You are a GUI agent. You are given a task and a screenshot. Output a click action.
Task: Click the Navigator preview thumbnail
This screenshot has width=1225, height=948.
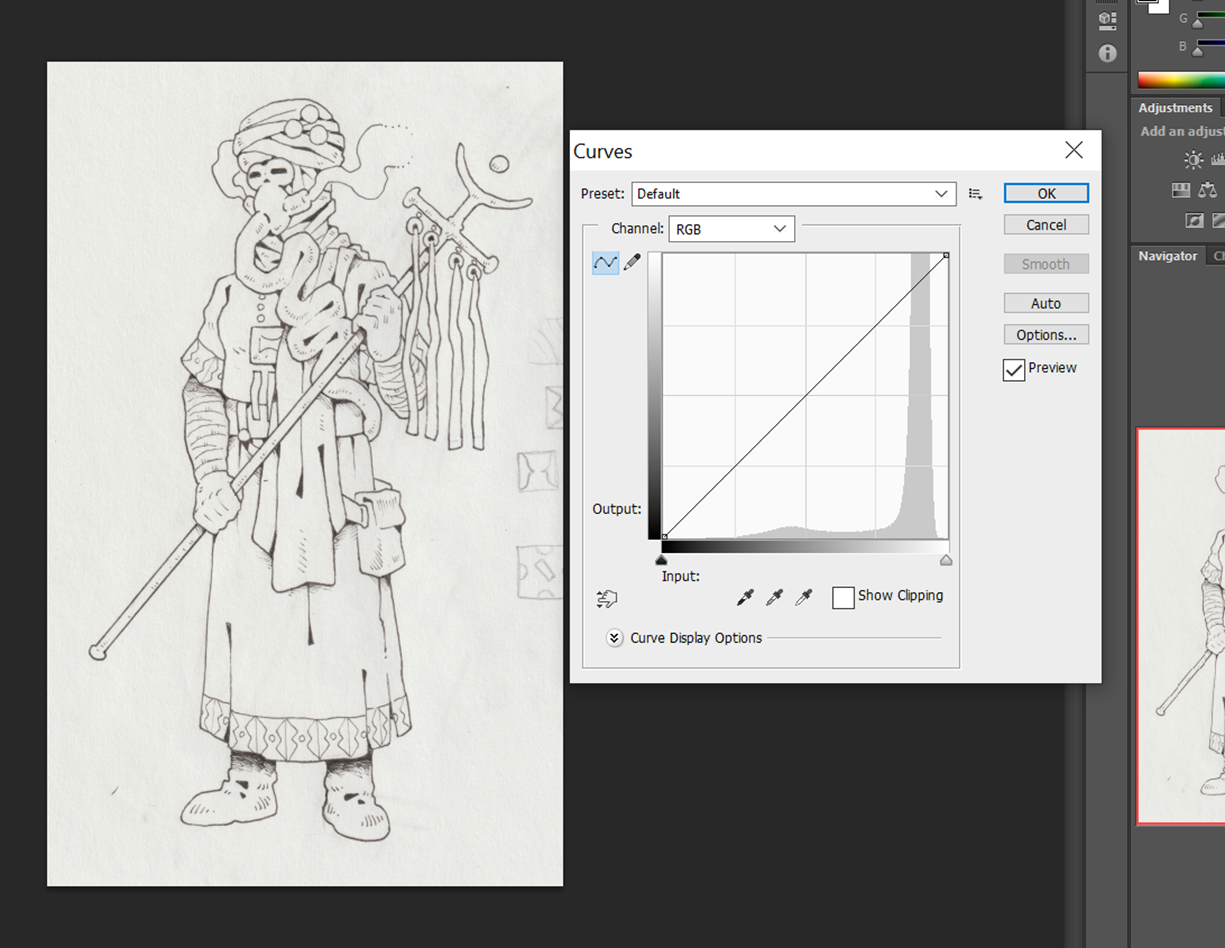click(1181, 626)
